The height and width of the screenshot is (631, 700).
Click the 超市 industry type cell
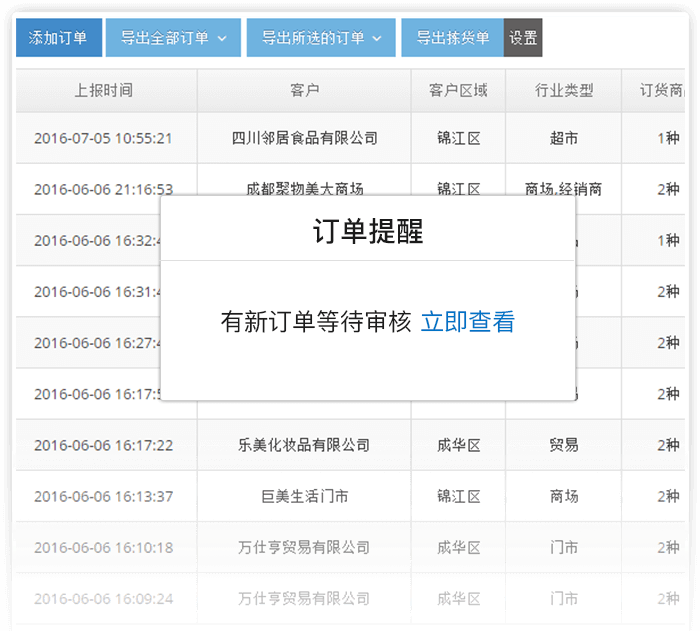click(564, 138)
